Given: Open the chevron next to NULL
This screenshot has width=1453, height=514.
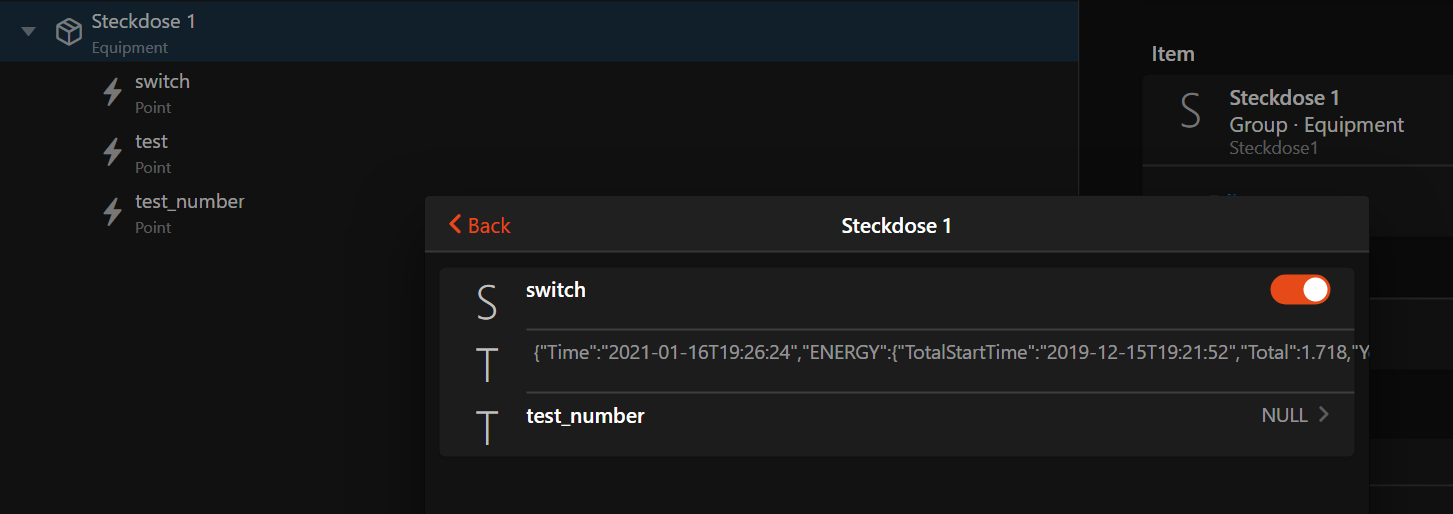Looking at the screenshot, I should pos(1324,415).
